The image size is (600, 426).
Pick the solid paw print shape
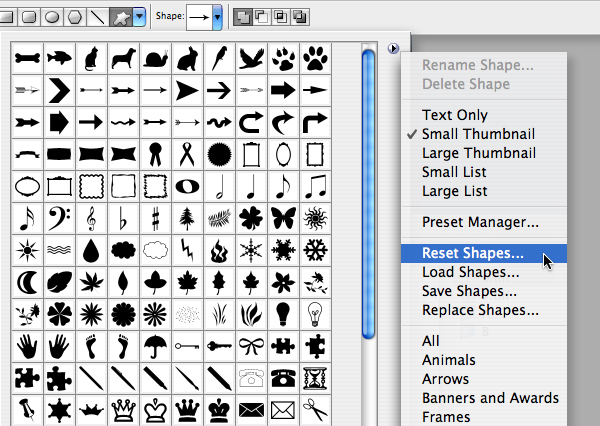click(x=315, y=58)
